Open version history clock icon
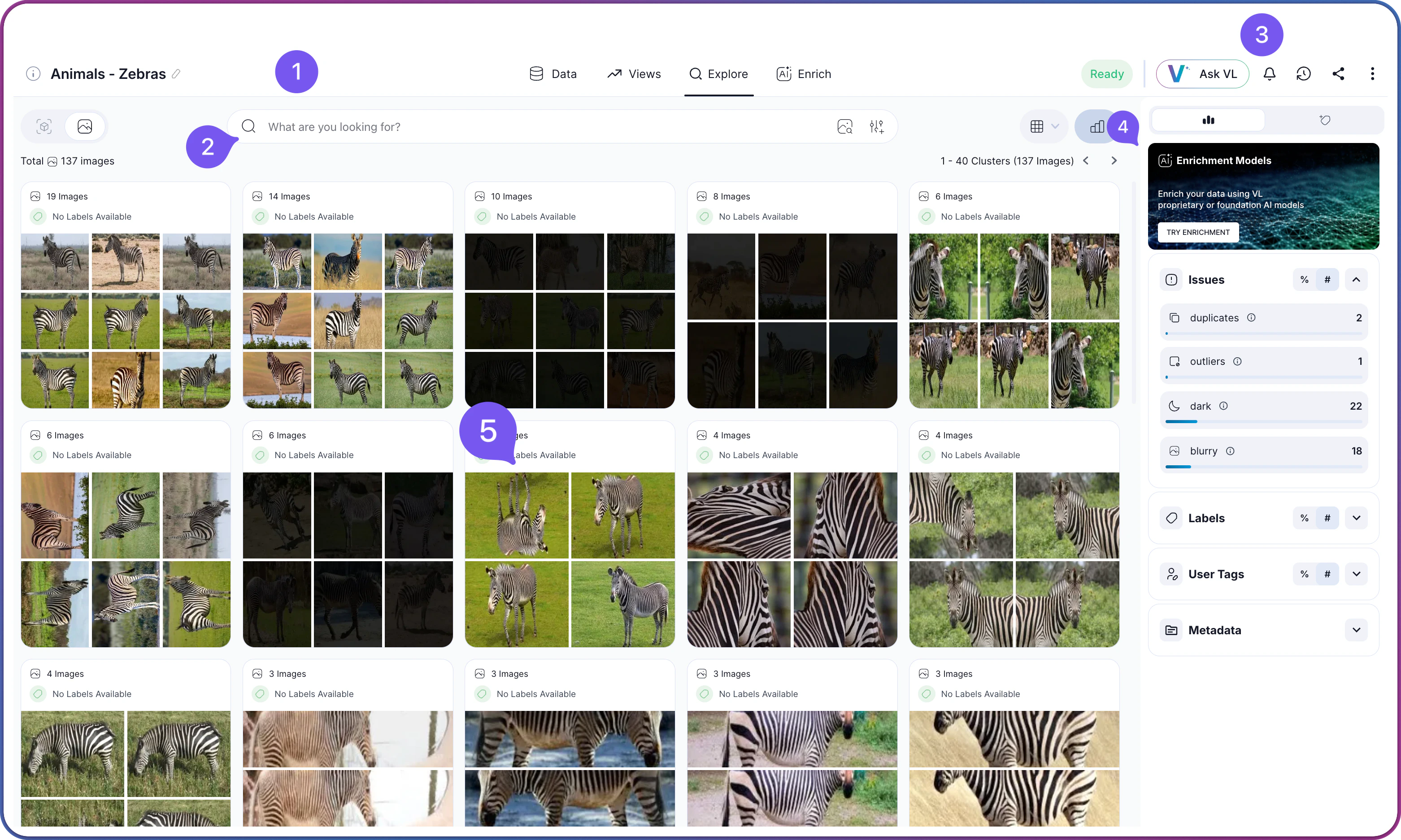This screenshot has height=840, width=1401. click(x=1304, y=74)
